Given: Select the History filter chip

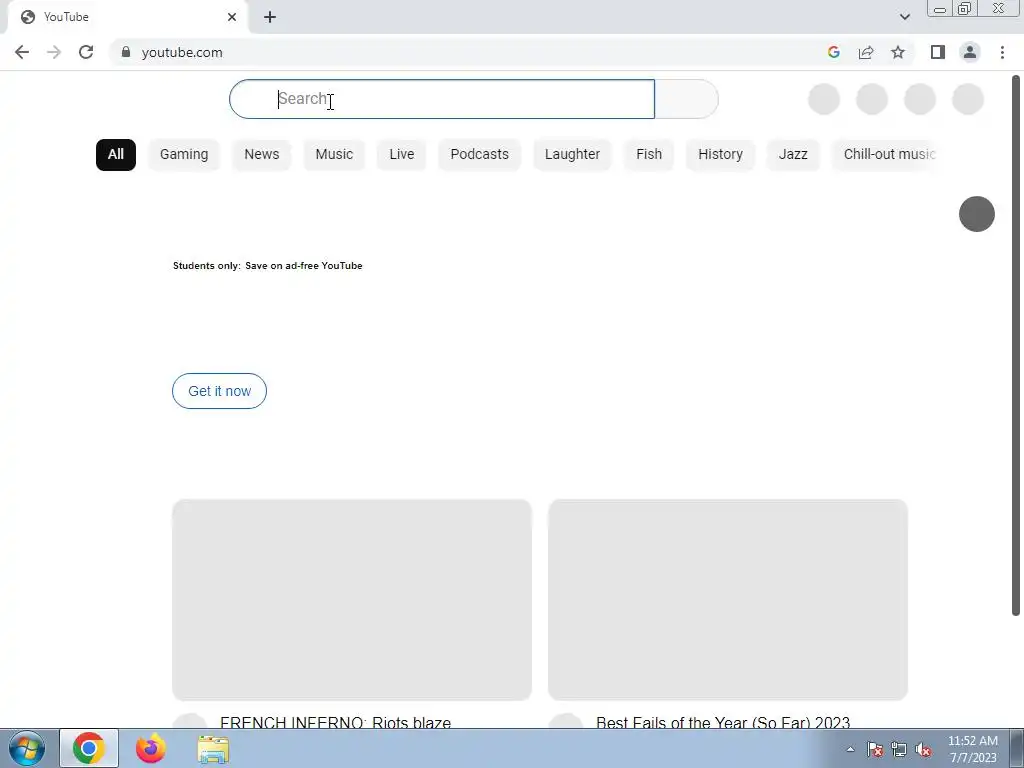Looking at the screenshot, I should click(x=720, y=155).
